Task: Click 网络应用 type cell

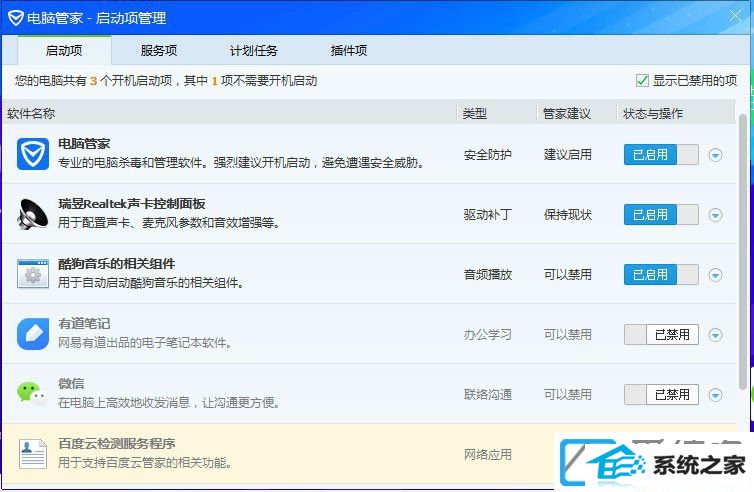Action: point(488,454)
